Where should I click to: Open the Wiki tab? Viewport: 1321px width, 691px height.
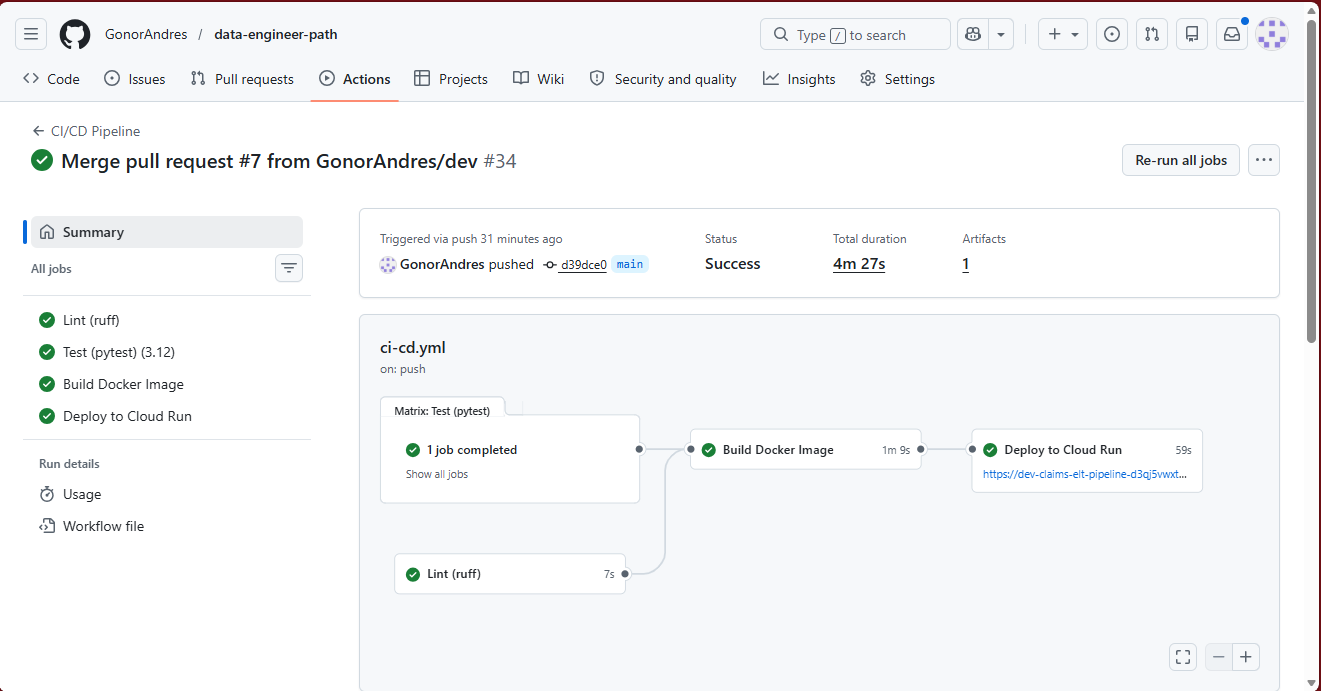[x=539, y=79]
